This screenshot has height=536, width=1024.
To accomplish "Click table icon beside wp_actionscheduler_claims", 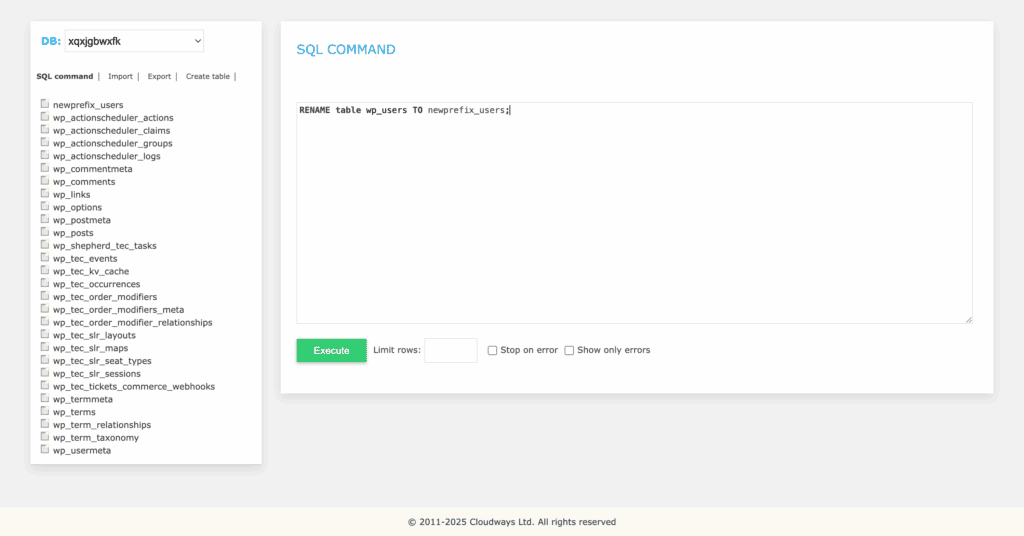I will pyautogui.click(x=44, y=129).
